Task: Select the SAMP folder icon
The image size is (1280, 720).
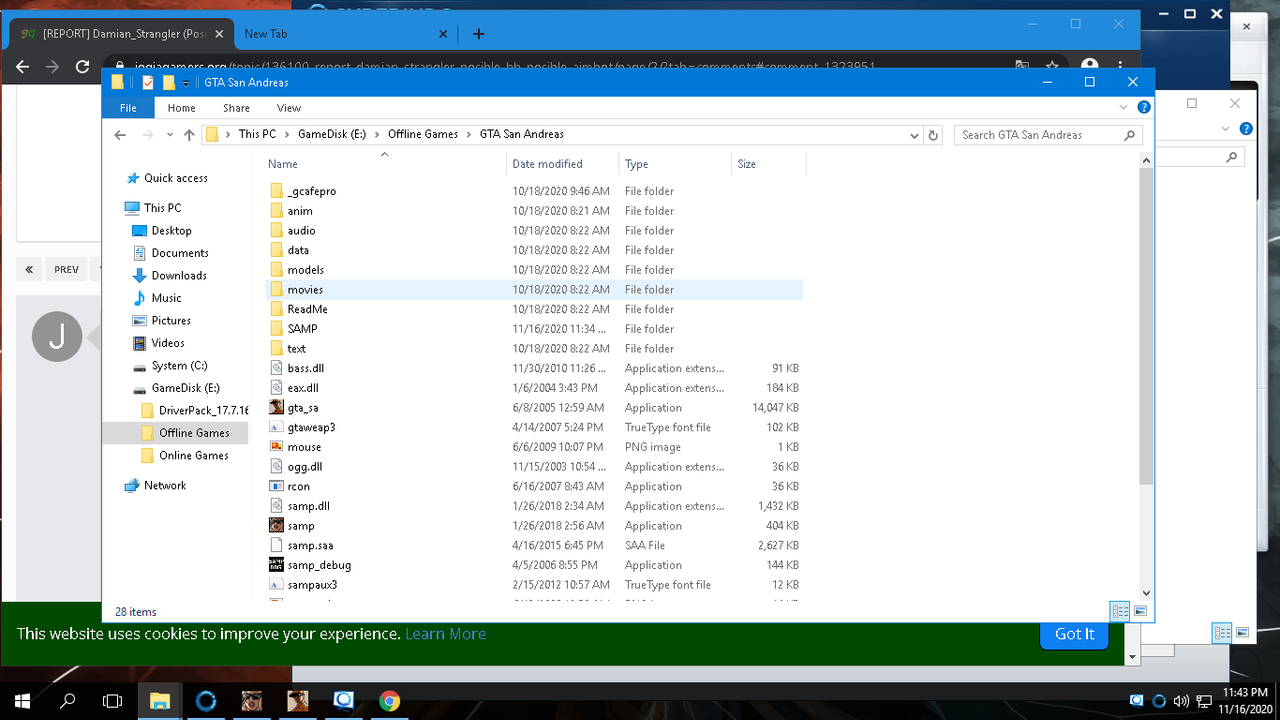Action: coord(277,329)
